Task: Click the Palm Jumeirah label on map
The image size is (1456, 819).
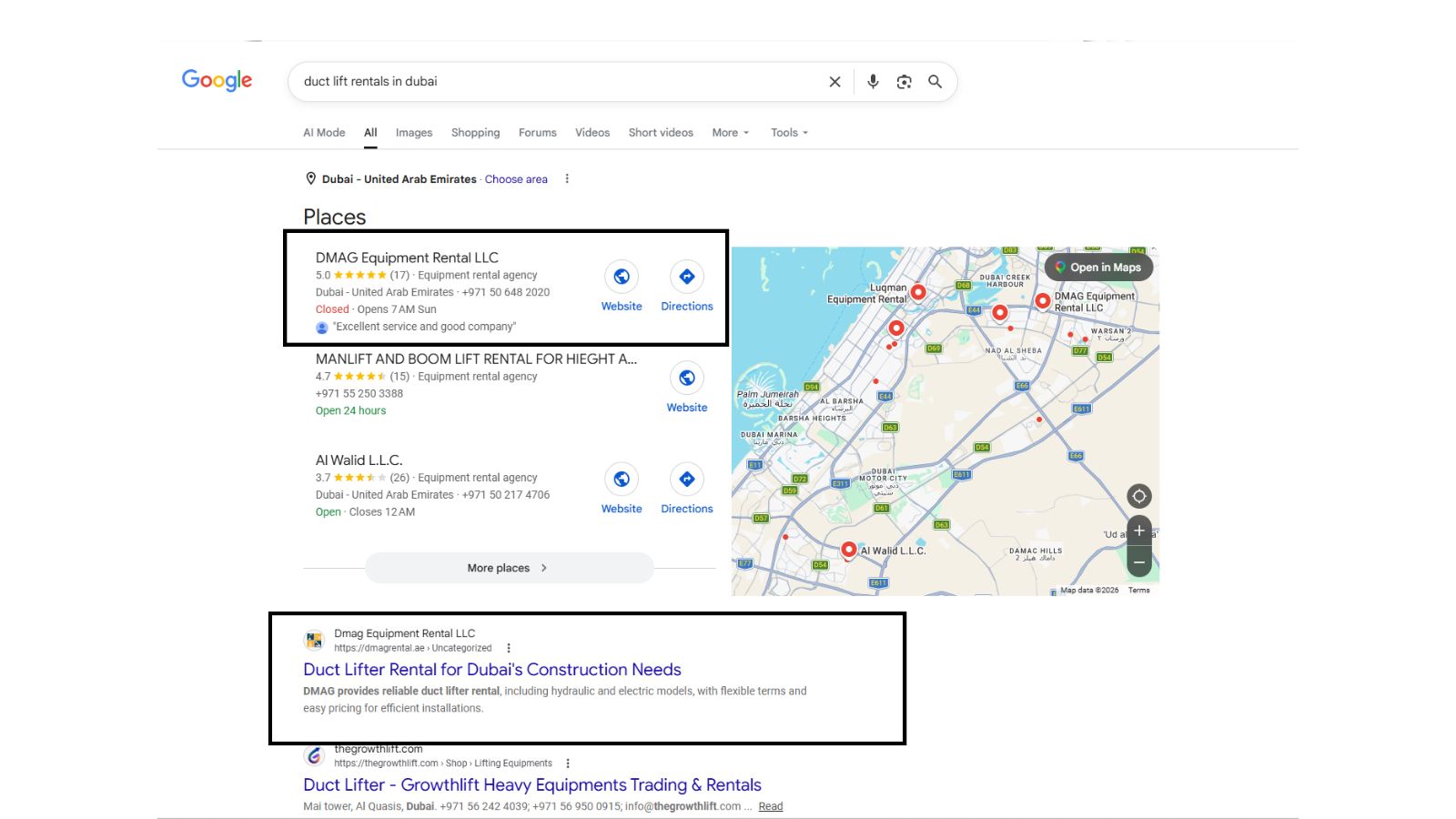Action: 767,399
